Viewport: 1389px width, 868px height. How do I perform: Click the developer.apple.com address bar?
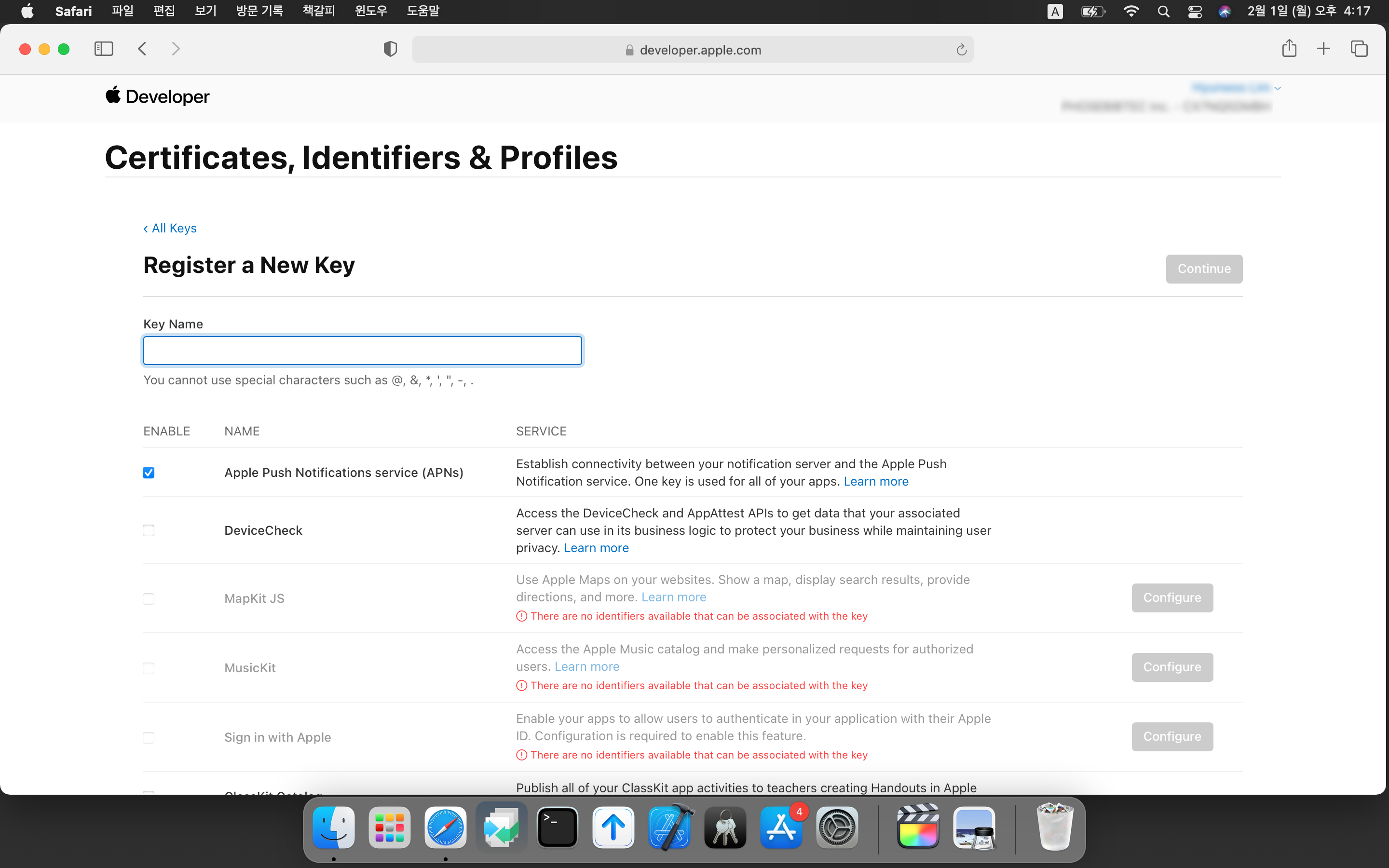point(693,50)
